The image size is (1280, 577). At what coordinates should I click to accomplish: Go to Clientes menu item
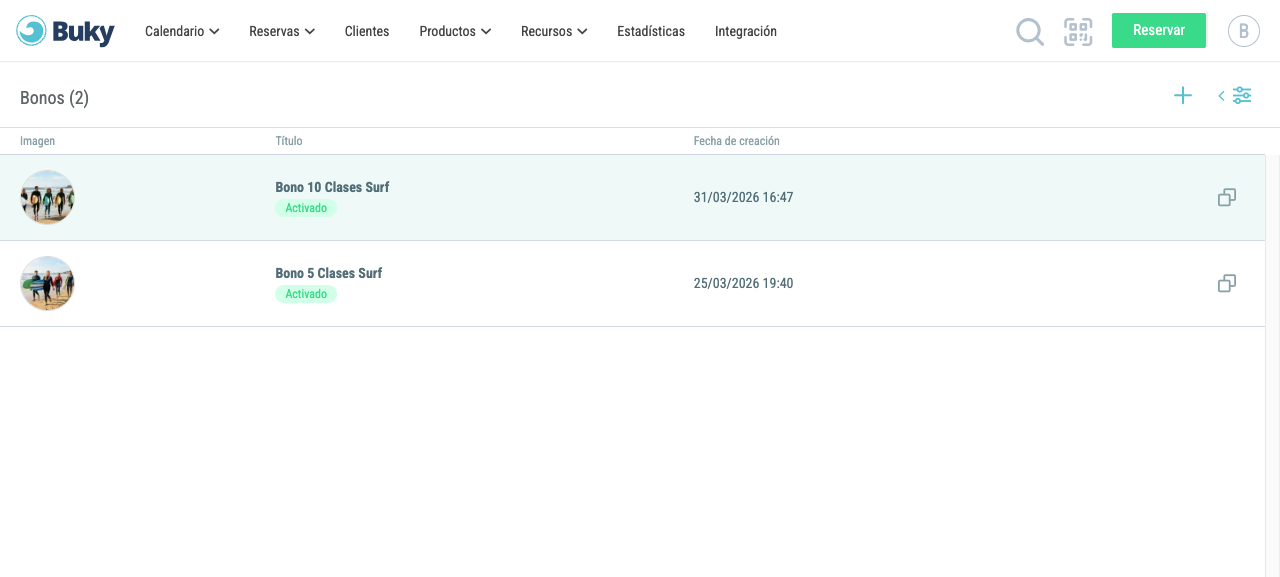(x=367, y=31)
